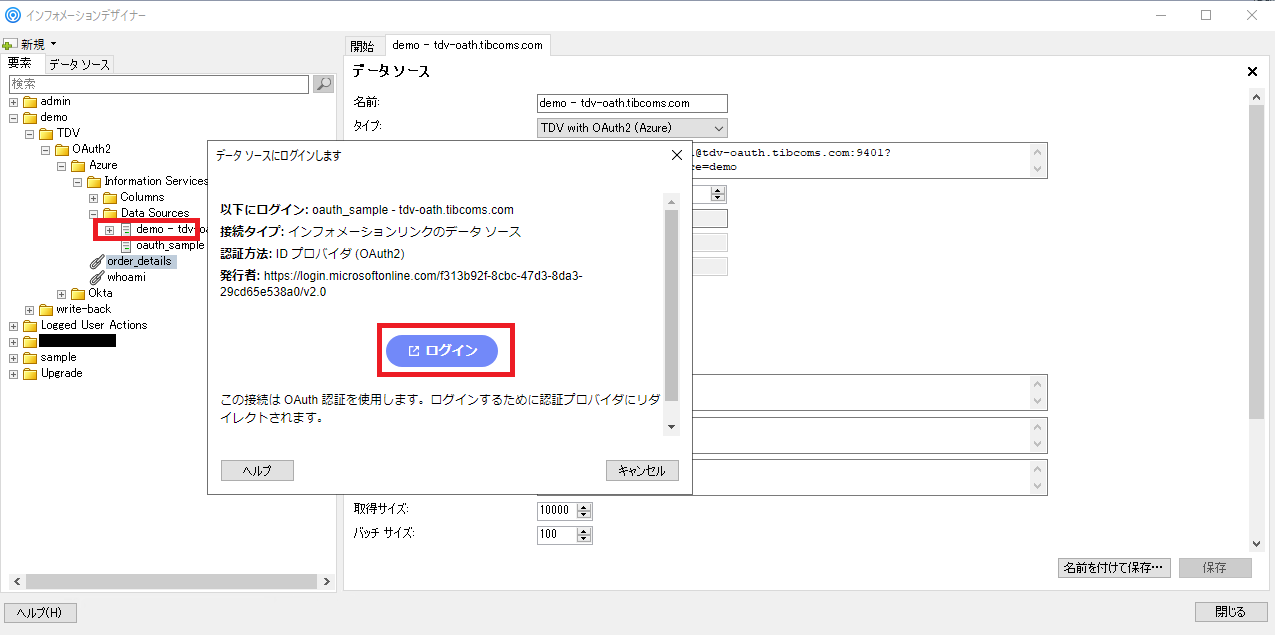This screenshot has width=1275, height=635.
Task: Expand the Okta folder
Action: [62, 294]
